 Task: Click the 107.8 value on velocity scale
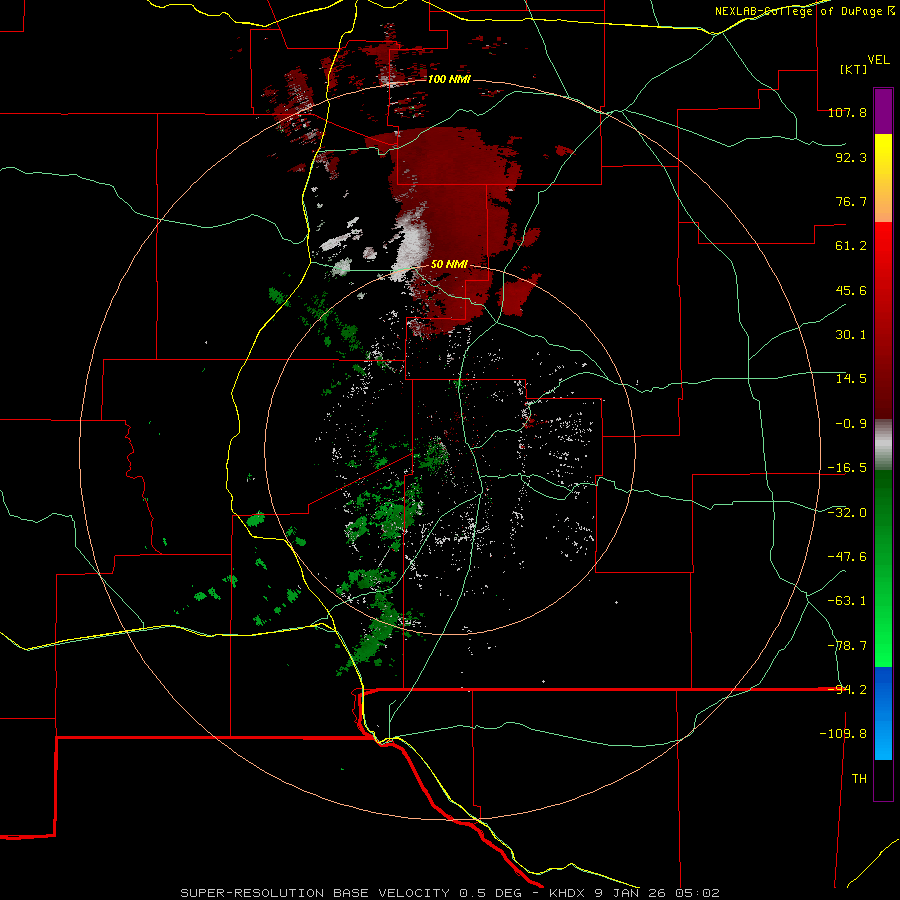pos(847,112)
